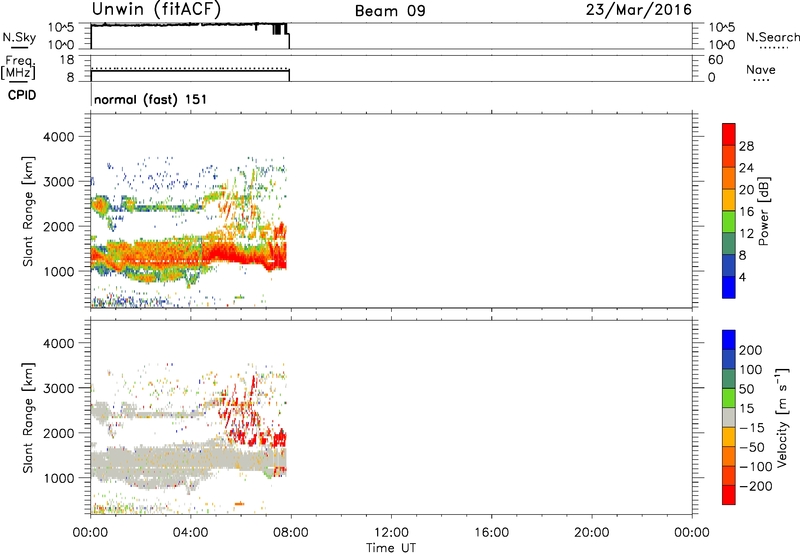Pick the blue top segment of the Velocity color bar
Image resolution: width=800 pixels, height=554 pixels.
729,340
